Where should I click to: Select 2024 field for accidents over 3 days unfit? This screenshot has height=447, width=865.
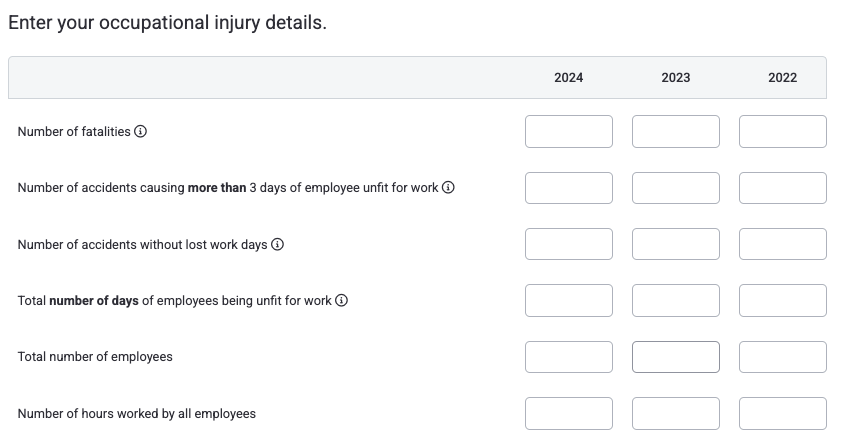[569, 188]
